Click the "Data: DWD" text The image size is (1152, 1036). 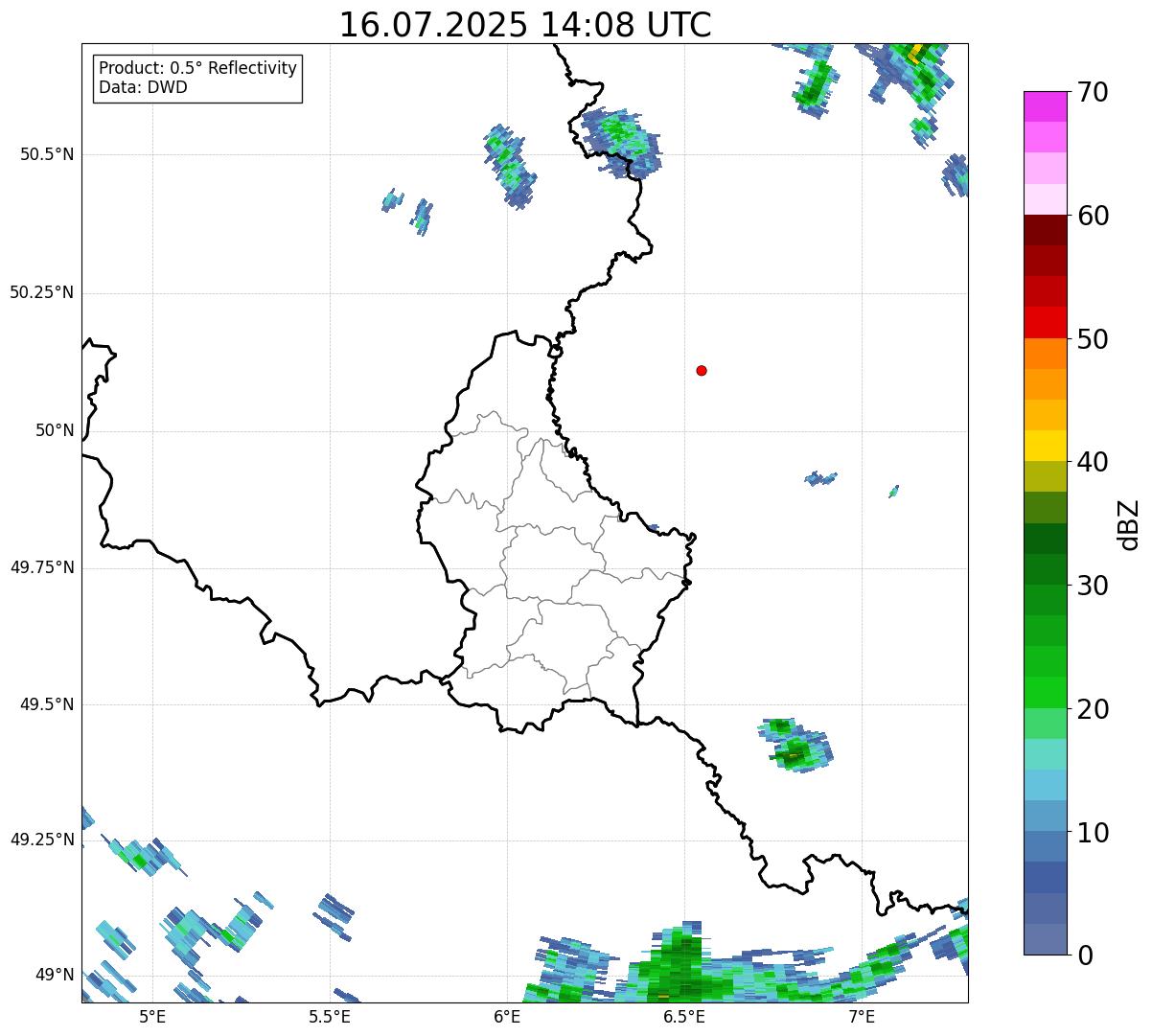[x=143, y=87]
